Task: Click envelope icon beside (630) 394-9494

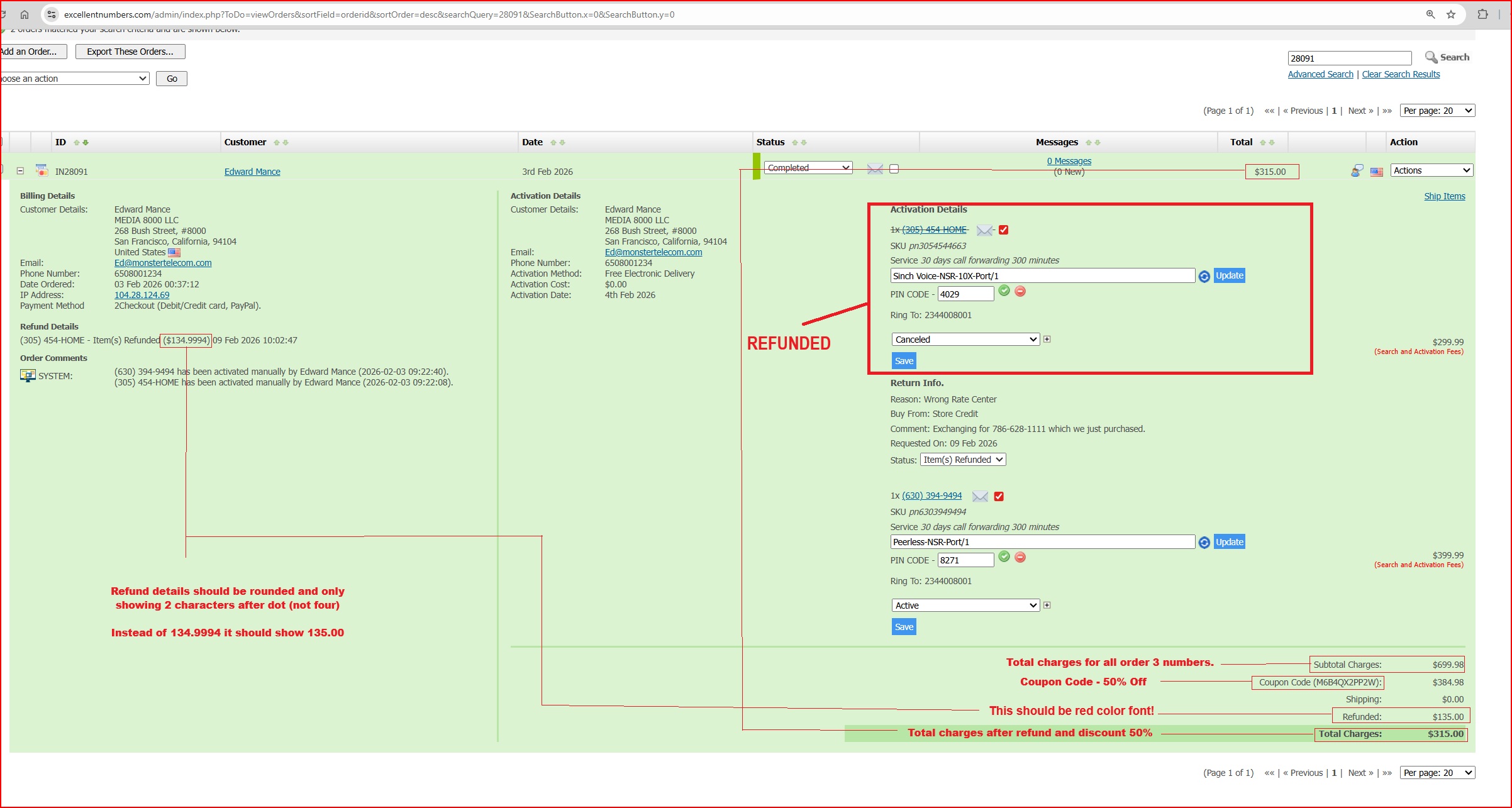Action: point(980,497)
